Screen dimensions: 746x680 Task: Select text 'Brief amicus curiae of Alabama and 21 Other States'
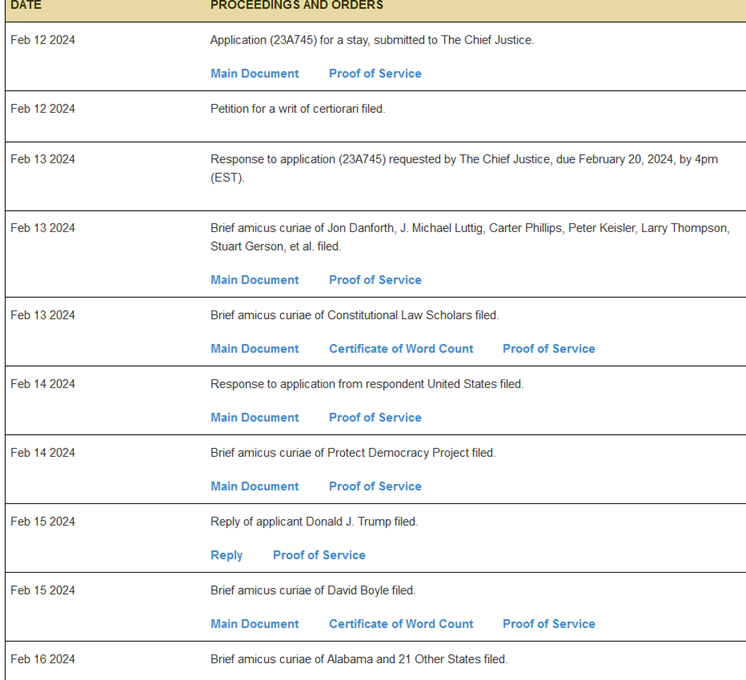click(x=346, y=660)
